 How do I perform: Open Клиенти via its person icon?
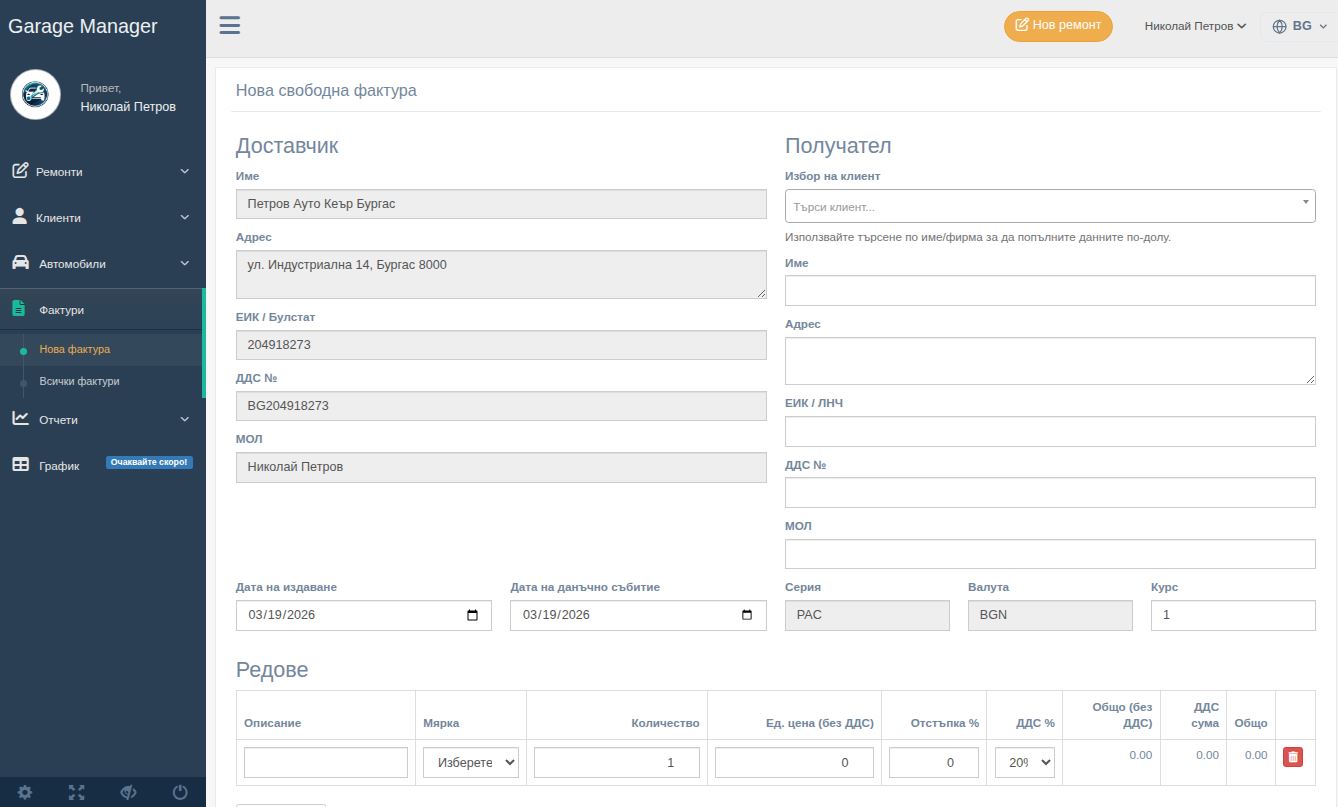click(x=20, y=217)
